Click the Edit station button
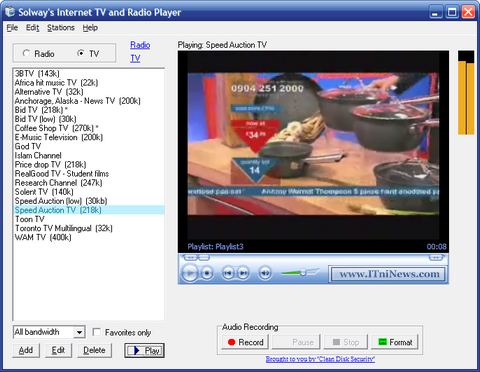480x372 pixels. (x=58, y=350)
